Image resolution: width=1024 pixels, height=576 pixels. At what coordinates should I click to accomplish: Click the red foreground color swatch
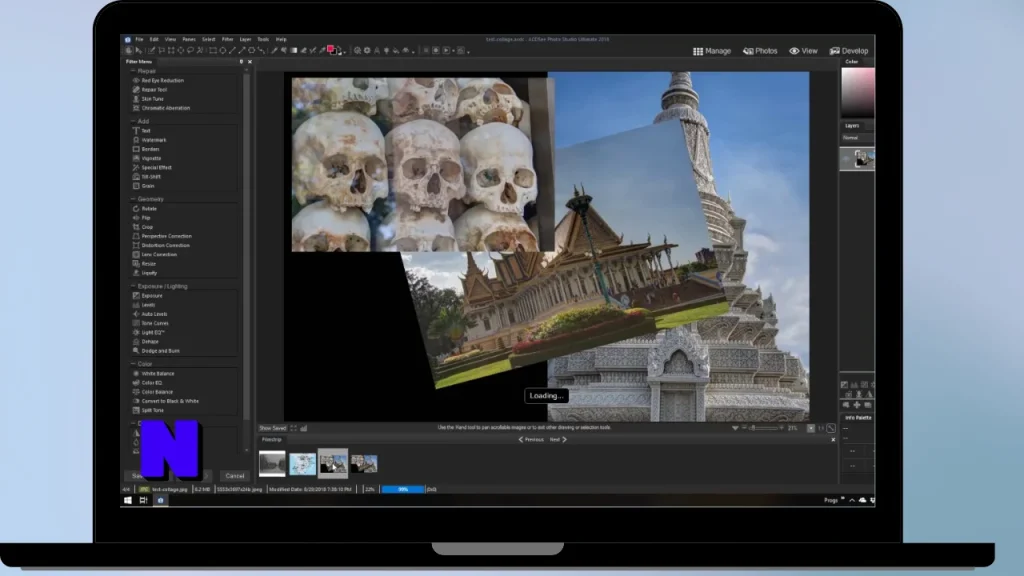point(330,49)
